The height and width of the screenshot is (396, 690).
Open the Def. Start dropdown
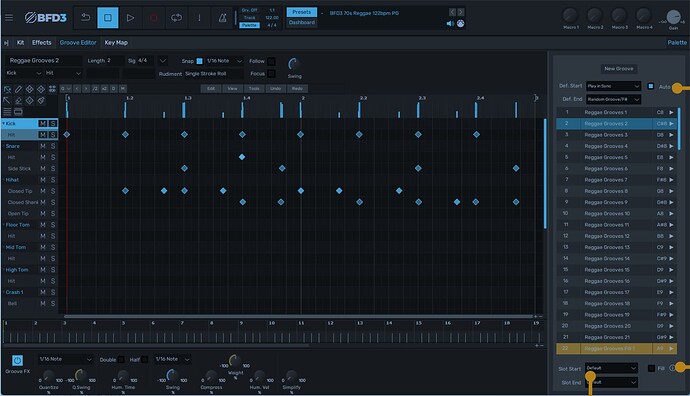613,86
